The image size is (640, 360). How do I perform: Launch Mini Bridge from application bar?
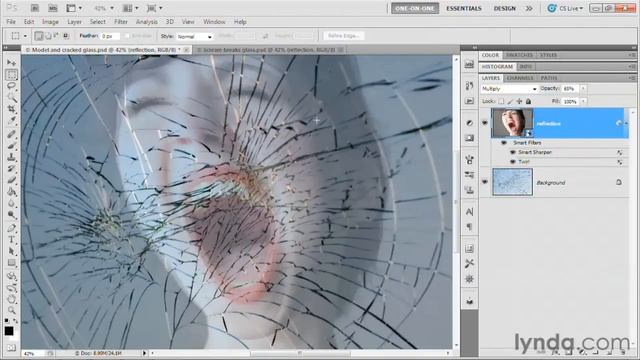coord(53,8)
